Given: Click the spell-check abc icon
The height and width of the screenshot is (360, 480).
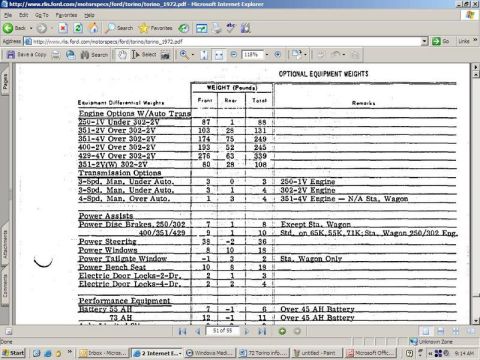Looking at the screenshot, I should coord(231,28).
